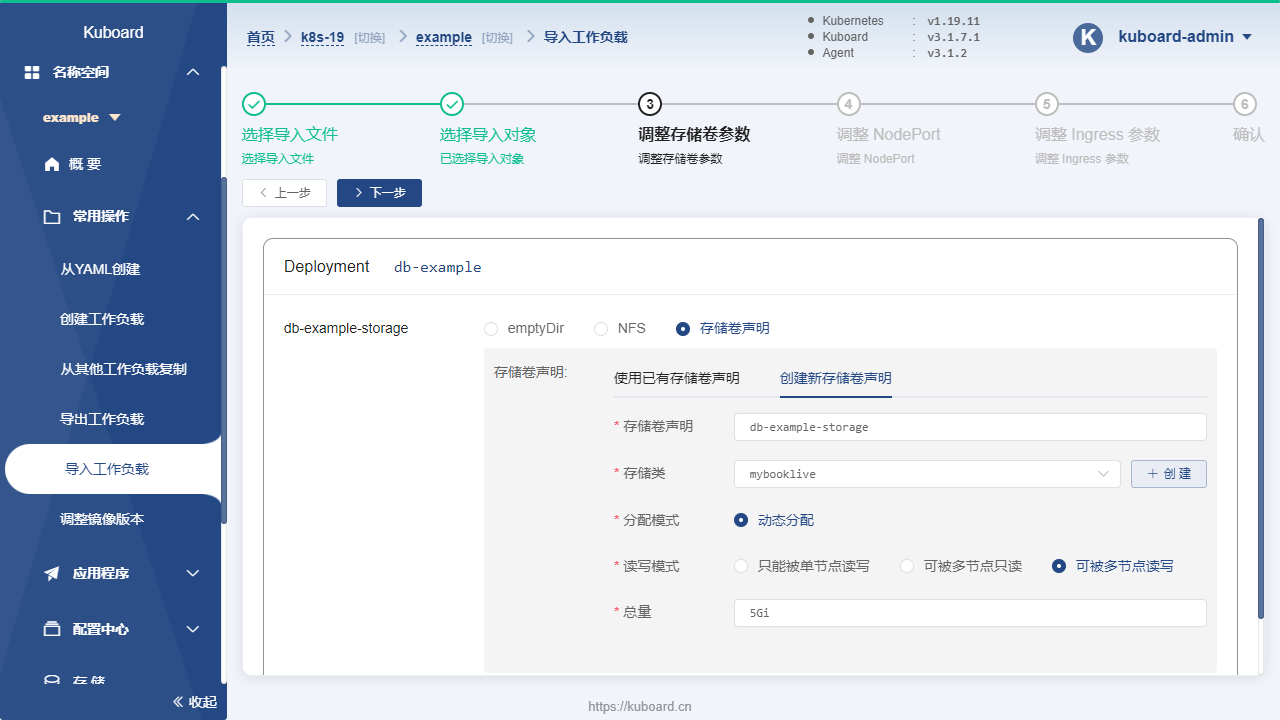
Task: Click the + 创建 storage class button
Action: pyautogui.click(x=1169, y=474)
